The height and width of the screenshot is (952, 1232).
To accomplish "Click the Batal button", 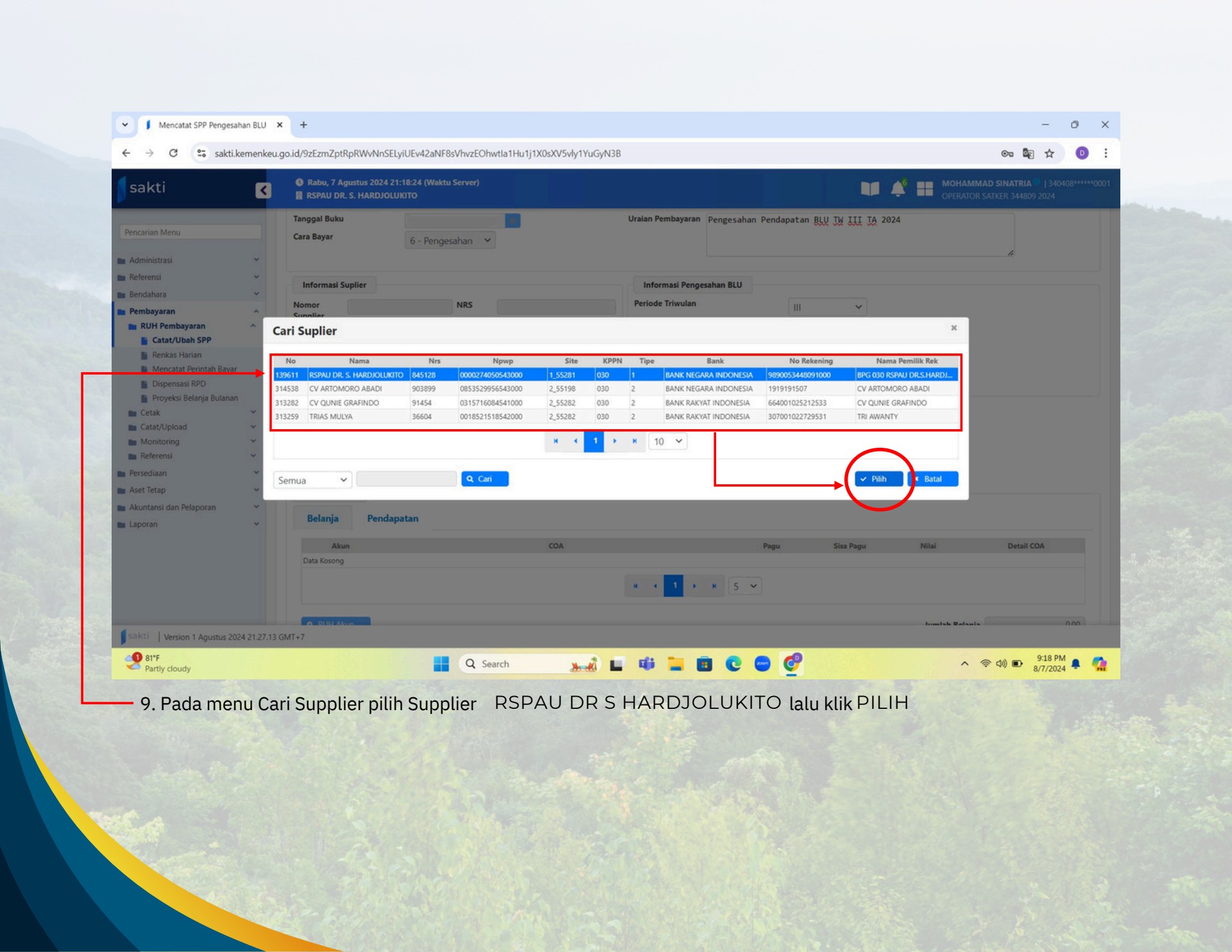I will [934, 479].
